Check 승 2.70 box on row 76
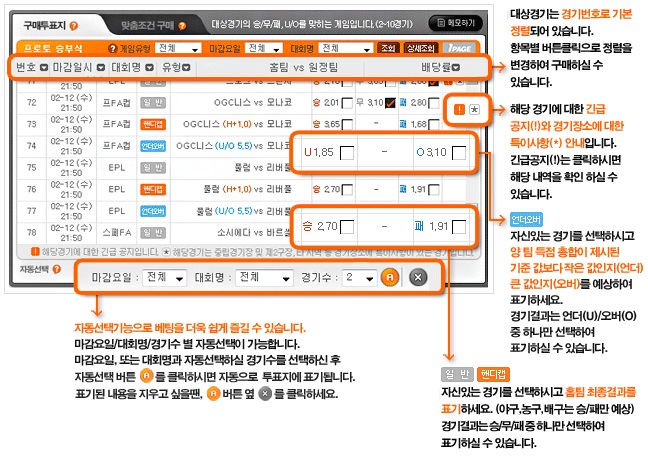The width and height of the screenshot is (648, 459). pos(348,190)
